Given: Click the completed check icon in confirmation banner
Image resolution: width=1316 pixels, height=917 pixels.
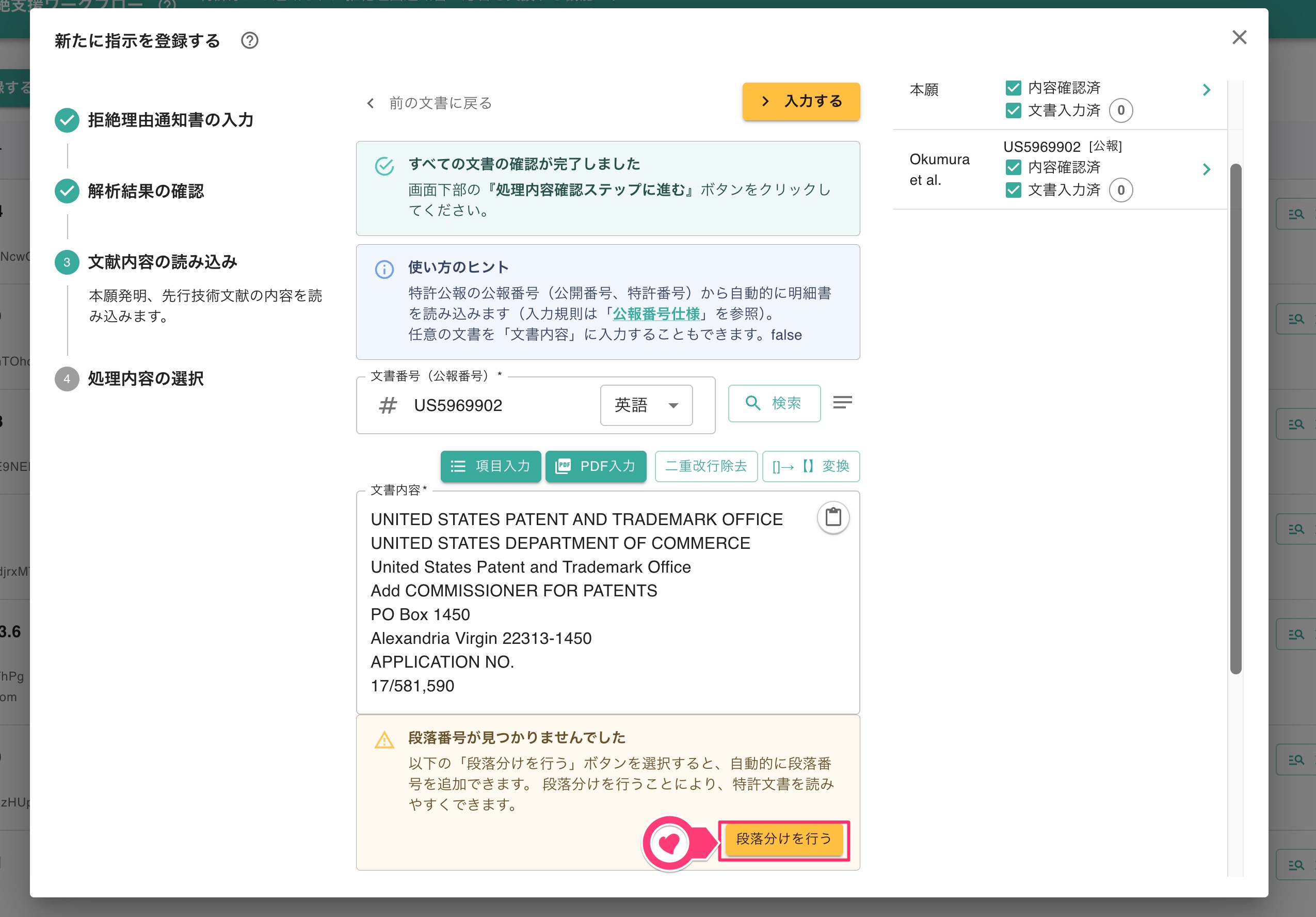Looking at the screenshot, I should click(x=384, y=166).
